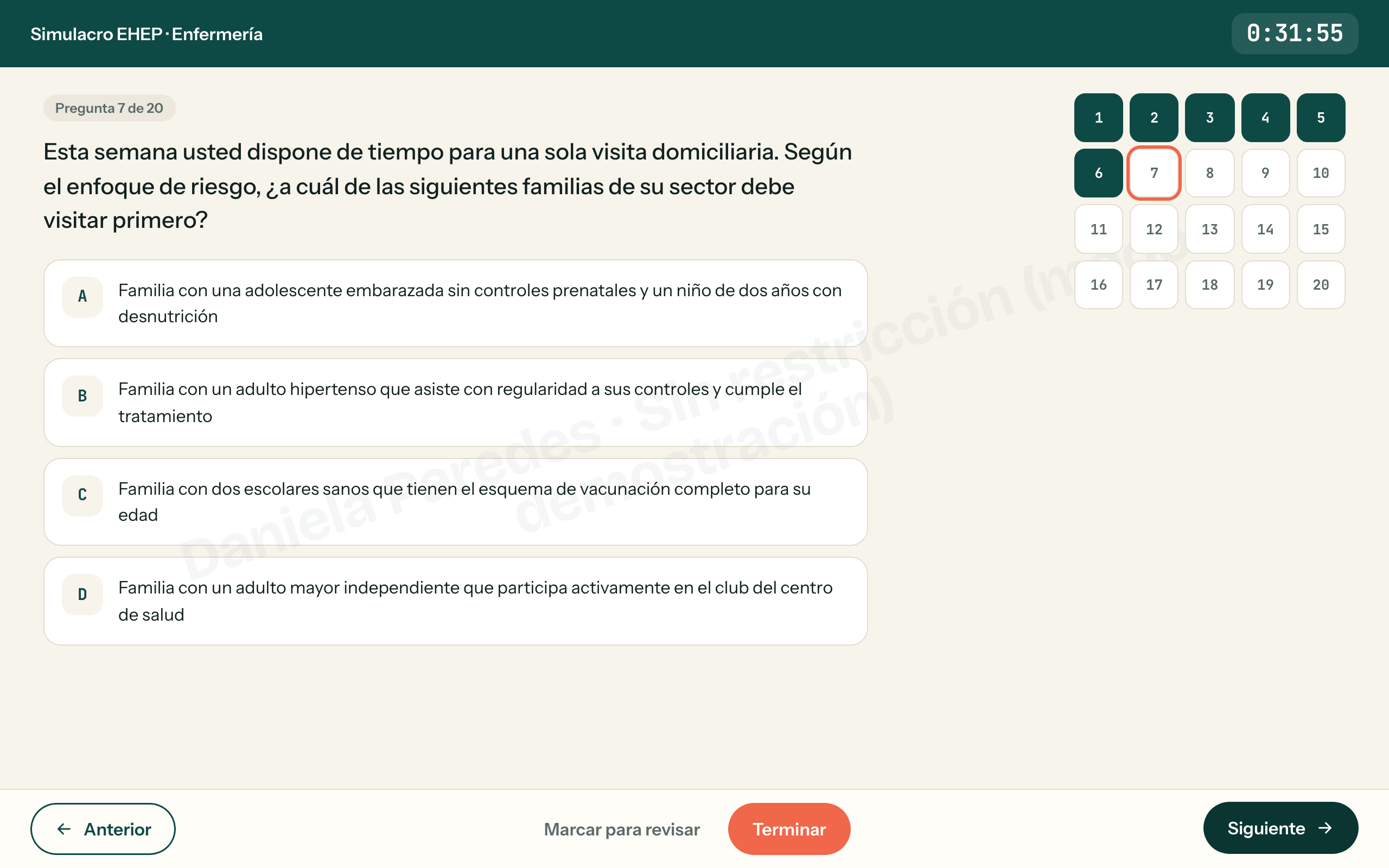Screen dimensions: 1389x868
Task: Open question 4 from the grid
Action: click(x=1265, y=118)
